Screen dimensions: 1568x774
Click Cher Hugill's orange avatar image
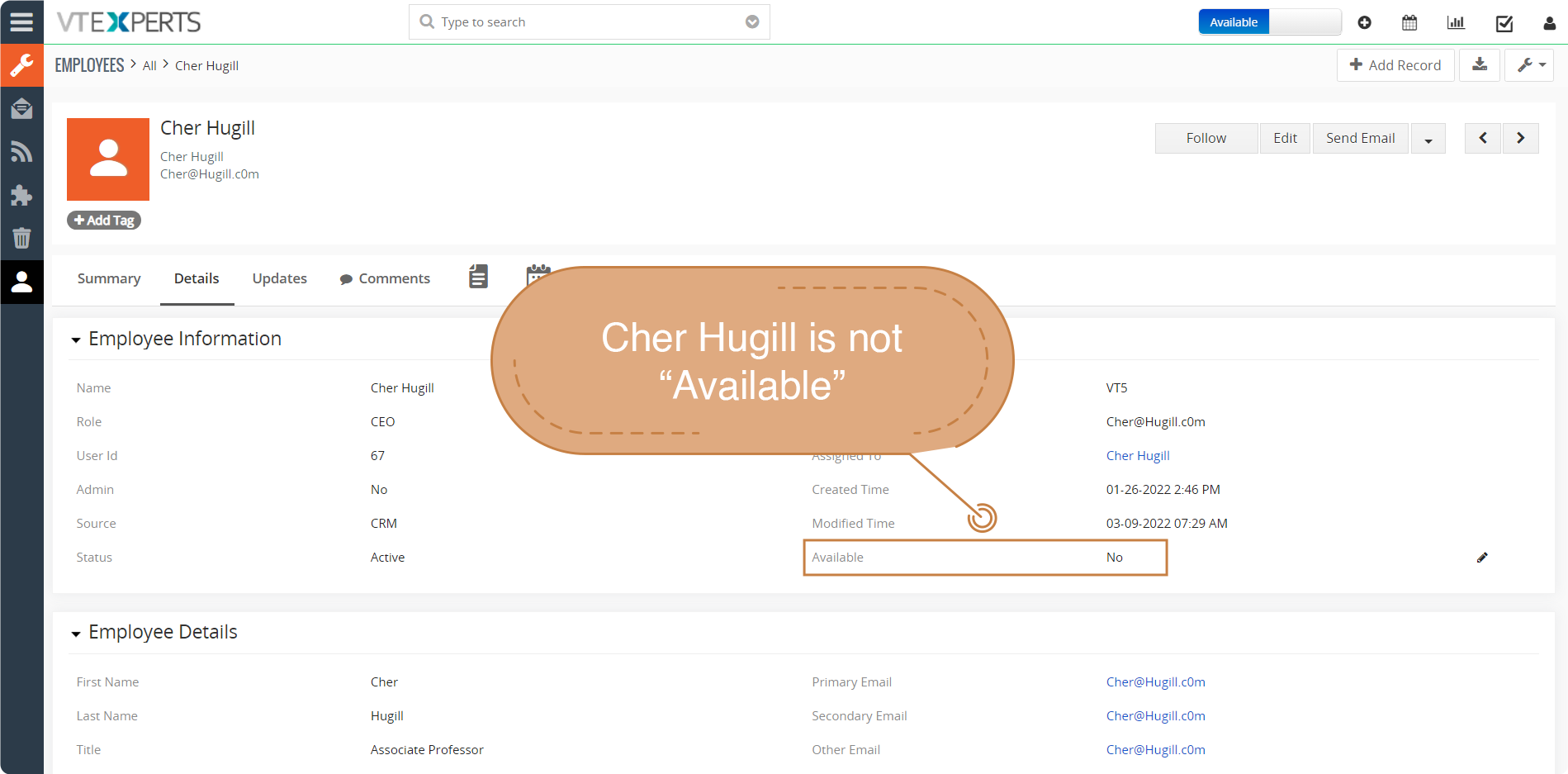click(108, 159)
